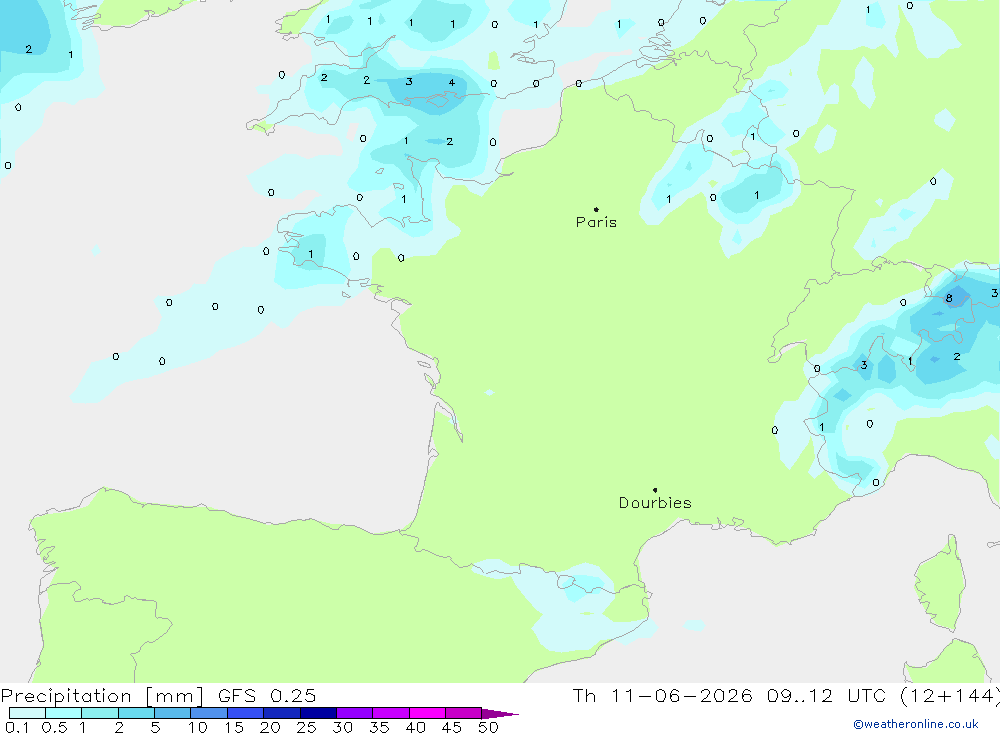Click the '15' legend scale label
The height and width of the screenshot is (733, 1000).
click(234, 727)
